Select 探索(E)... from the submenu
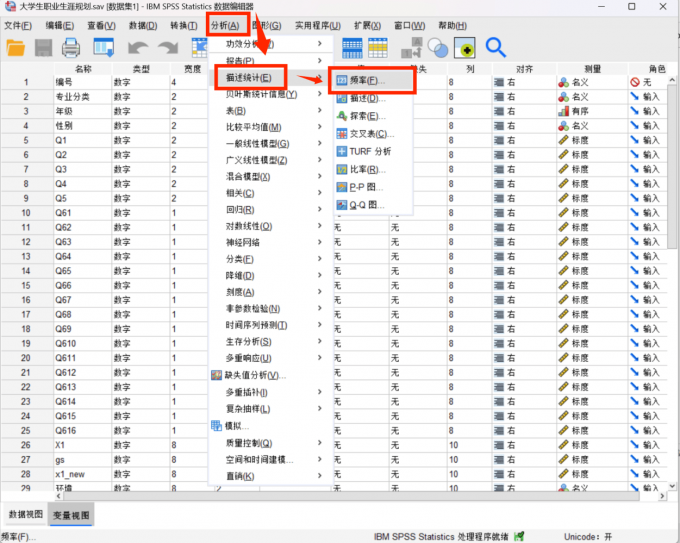 tap(374, 116)
